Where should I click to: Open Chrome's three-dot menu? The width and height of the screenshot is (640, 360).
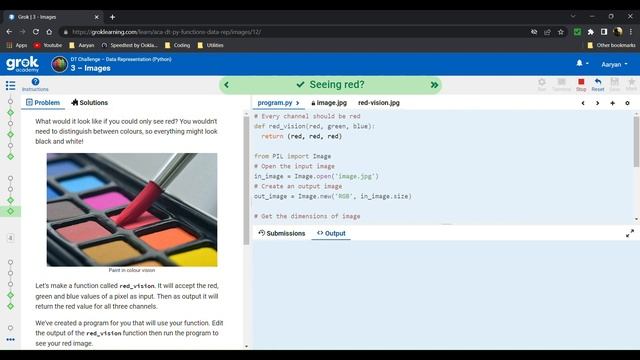[631, 32]
